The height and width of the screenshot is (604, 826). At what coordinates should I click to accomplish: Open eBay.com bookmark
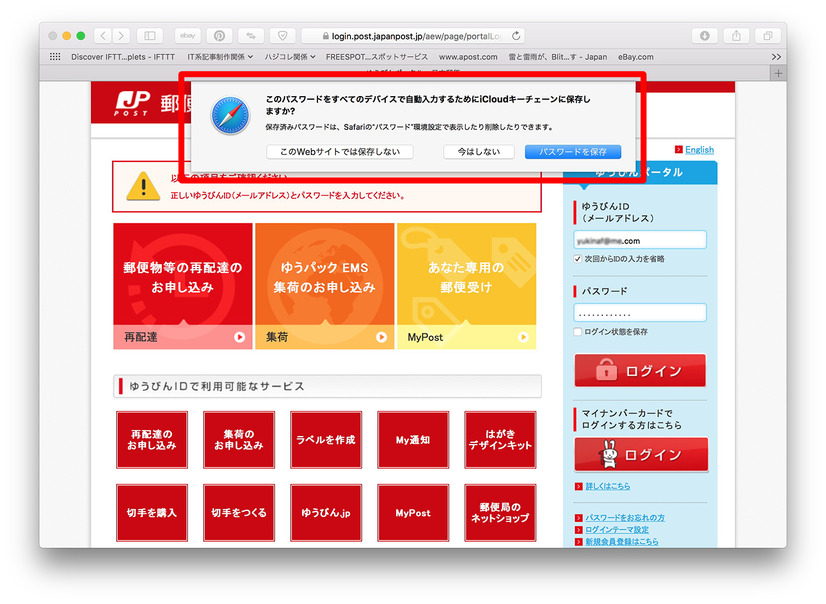point(635,57)
